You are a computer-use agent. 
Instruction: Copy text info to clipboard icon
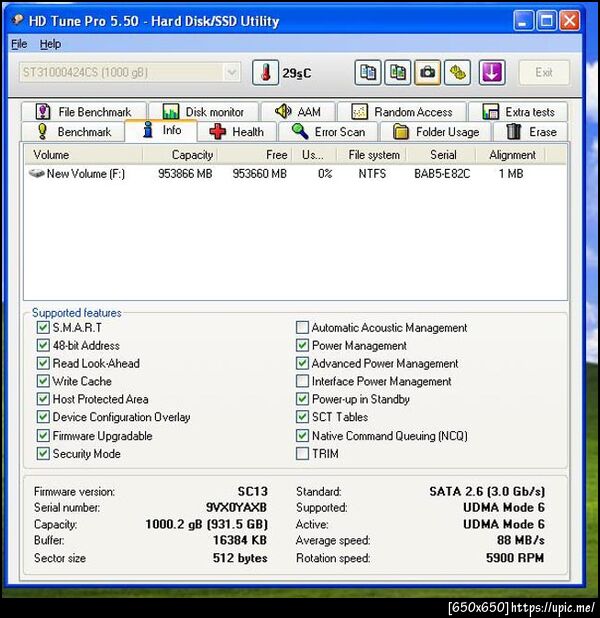pos(368,73)
